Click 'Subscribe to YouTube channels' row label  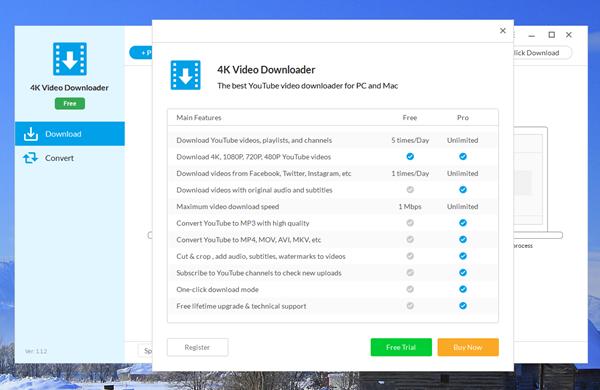[x=259, y=273]
